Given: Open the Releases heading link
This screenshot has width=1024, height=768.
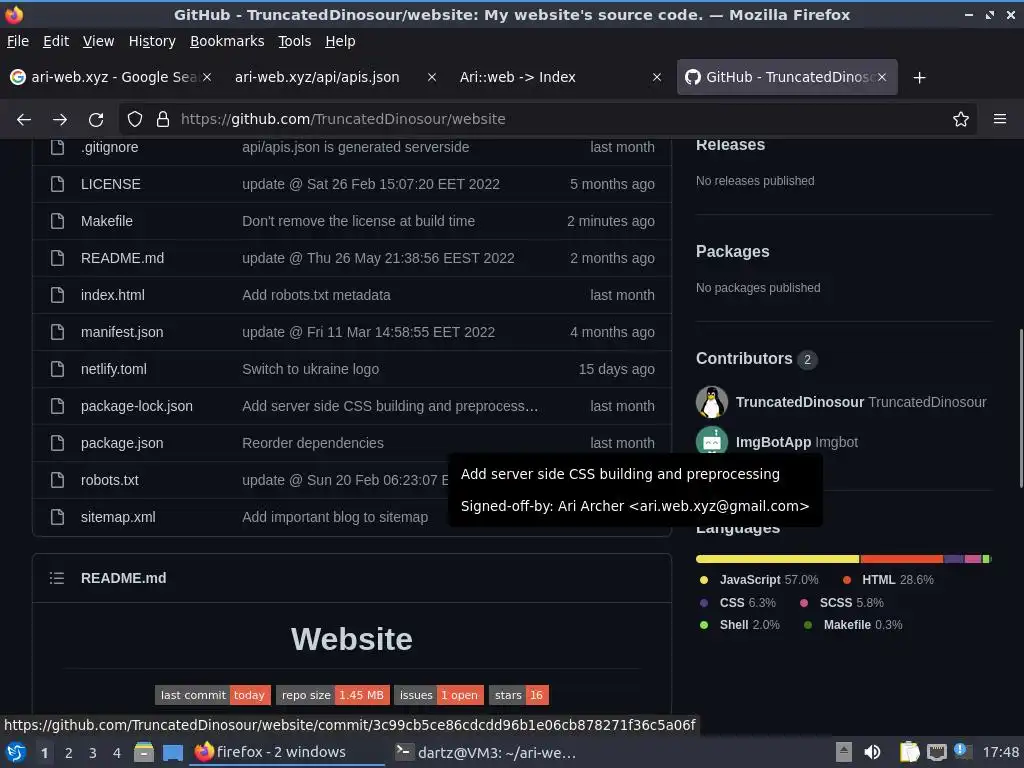Looking at the screenshot, I should pyautogui.click(x=730, y=145).
